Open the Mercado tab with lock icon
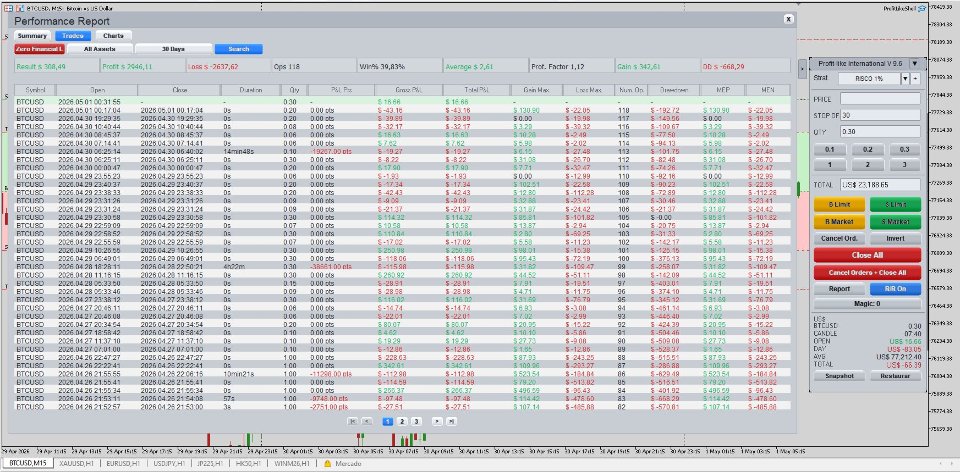The image size is (960, 472). pos(342,463)
